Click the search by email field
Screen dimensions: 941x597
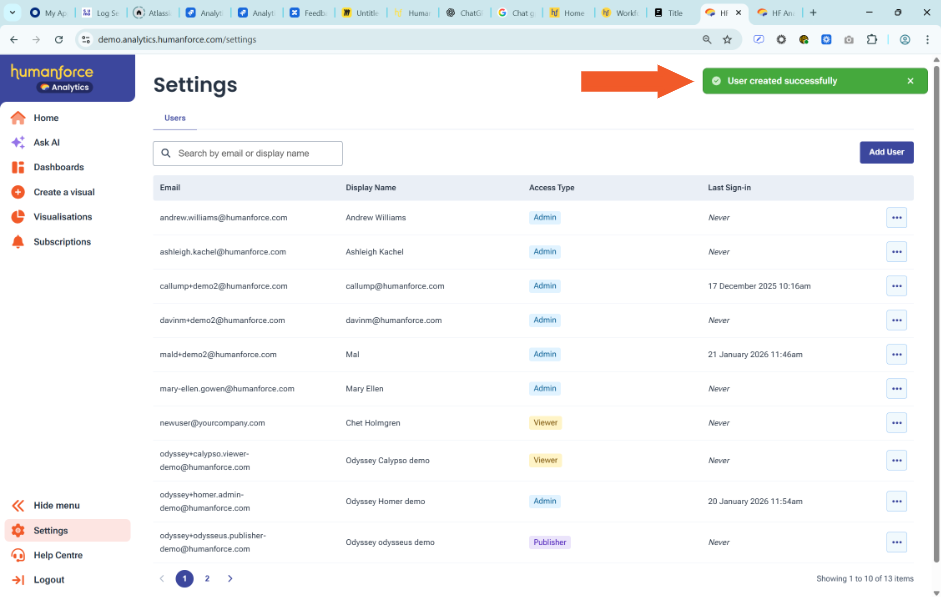point(256,153)
